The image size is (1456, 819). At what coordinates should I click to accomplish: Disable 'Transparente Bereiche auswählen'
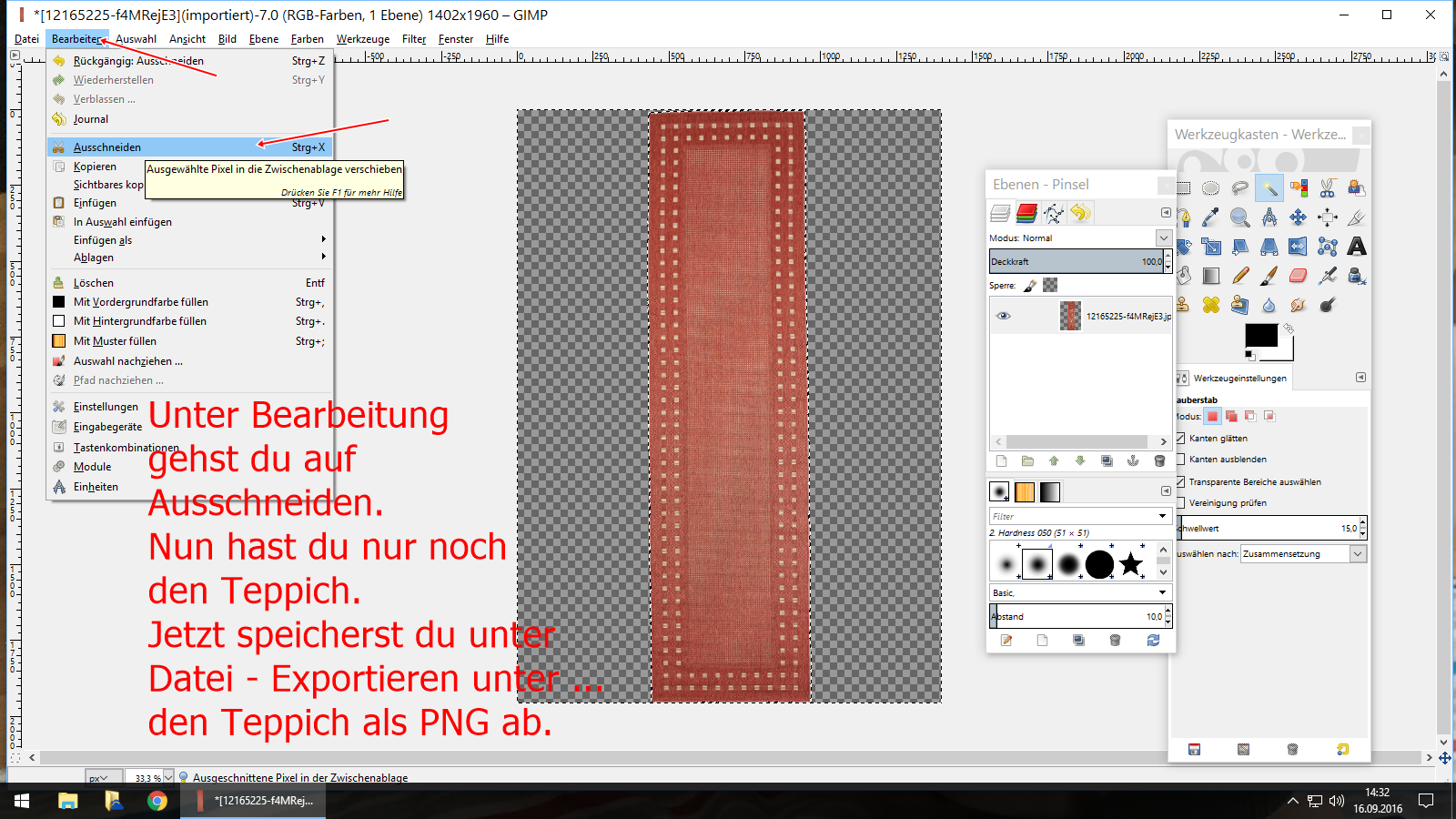(1180, 481)
